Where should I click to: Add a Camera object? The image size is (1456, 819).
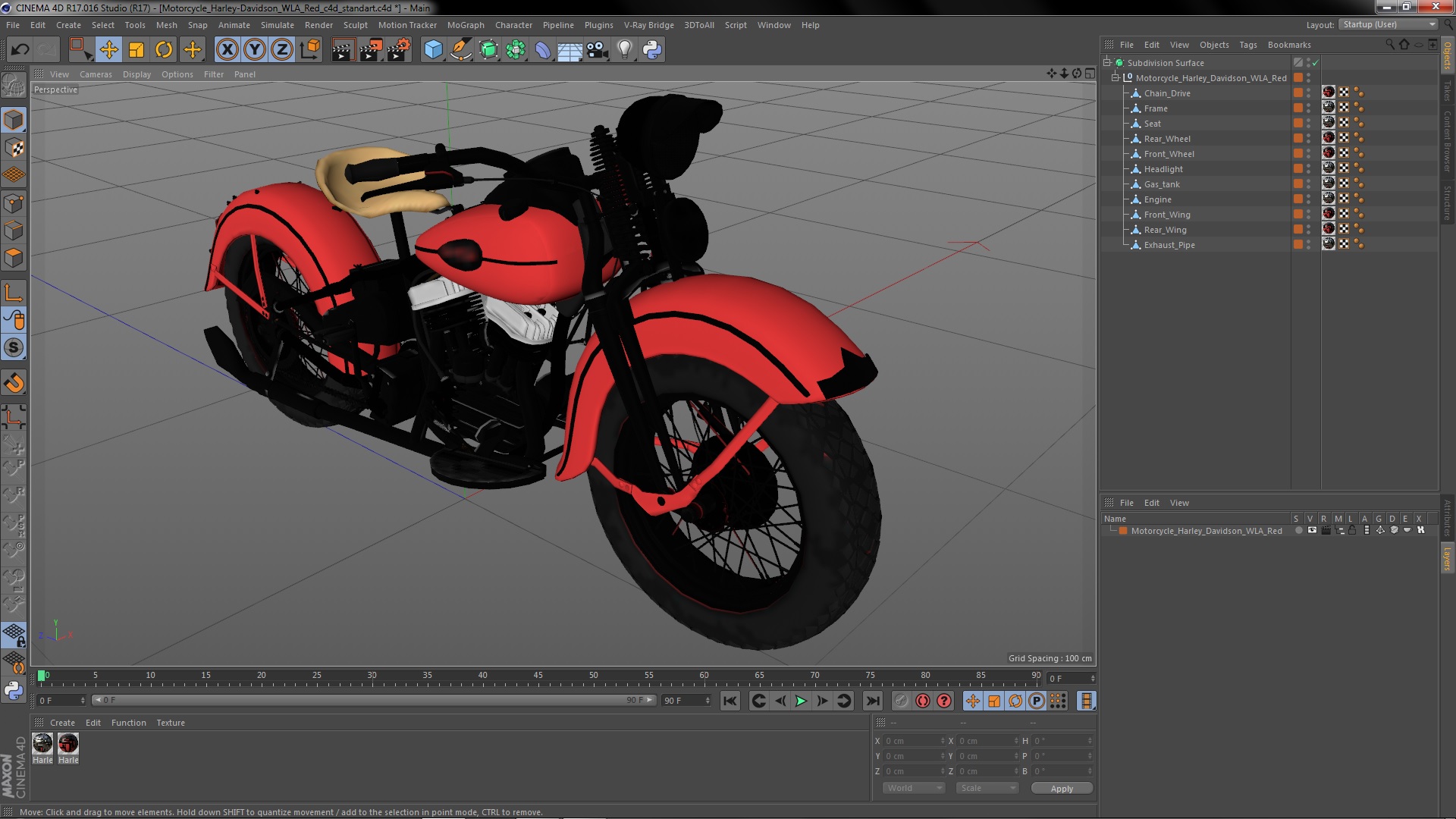coord(598,50)
